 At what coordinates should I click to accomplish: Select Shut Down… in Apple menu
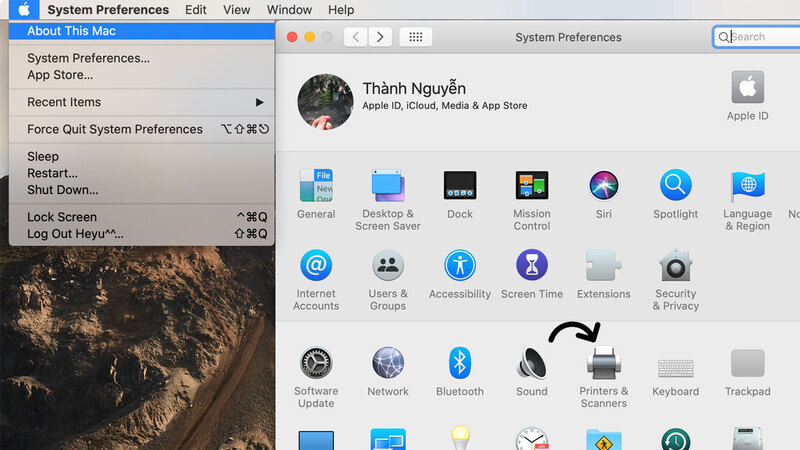[x=141, y=190]
